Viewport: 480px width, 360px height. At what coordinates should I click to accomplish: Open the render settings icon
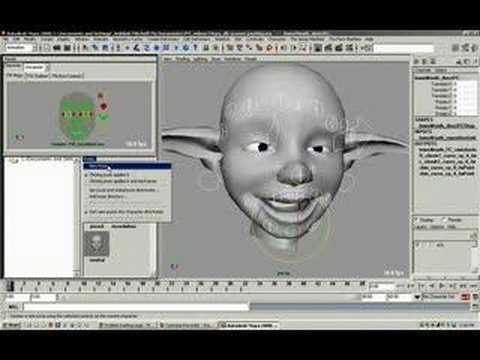pyautogui.click(x=349, y=48)
